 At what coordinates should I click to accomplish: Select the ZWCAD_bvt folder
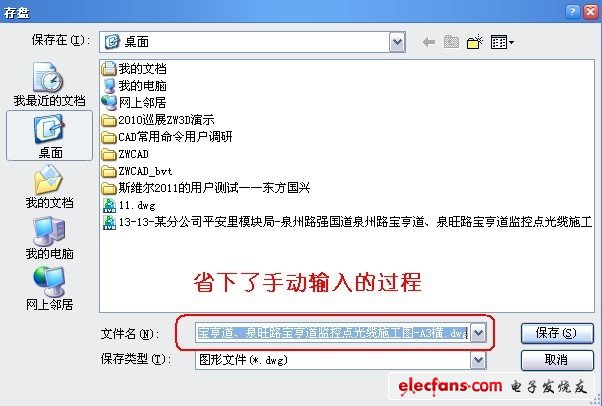click(x=137, y=171)
